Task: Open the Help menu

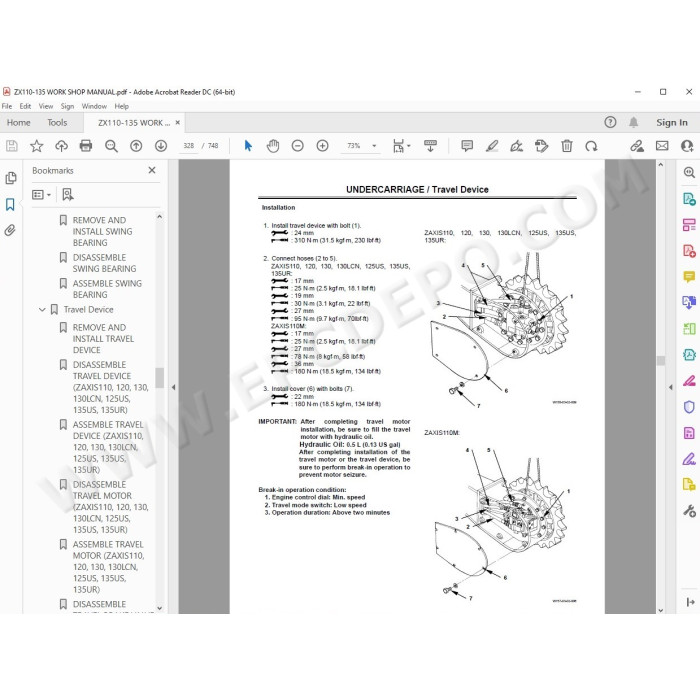Action: (121, 106)
